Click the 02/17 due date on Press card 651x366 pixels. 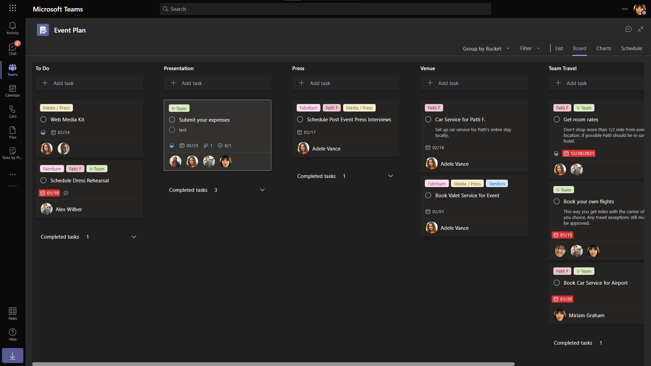tap(306, 132)
